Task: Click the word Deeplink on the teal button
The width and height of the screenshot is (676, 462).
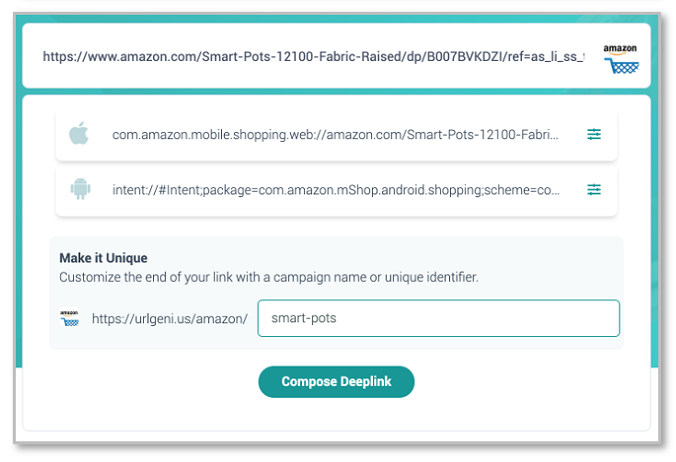Action: point(366,382)
